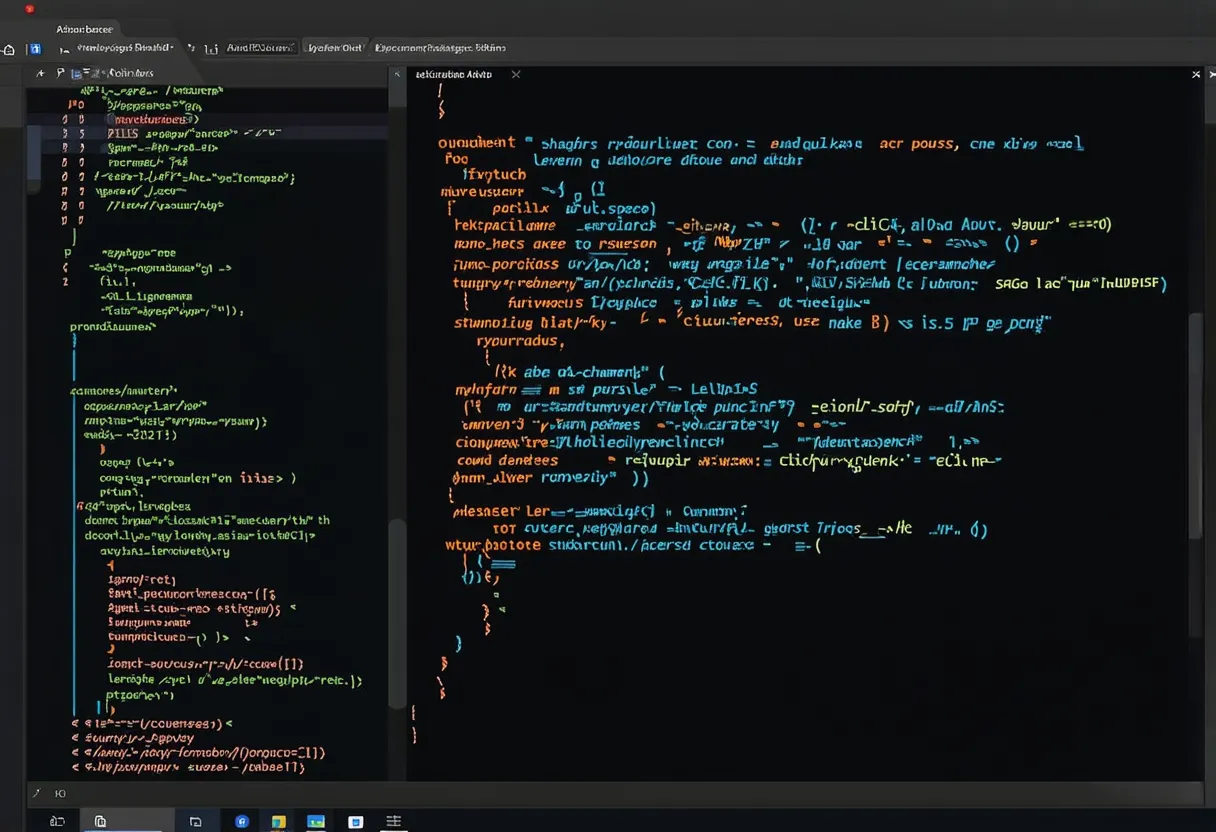This screenshot has width=1216, height=832.
Task: Close the editor pane using the top-right X
Action: point(1196,74)
